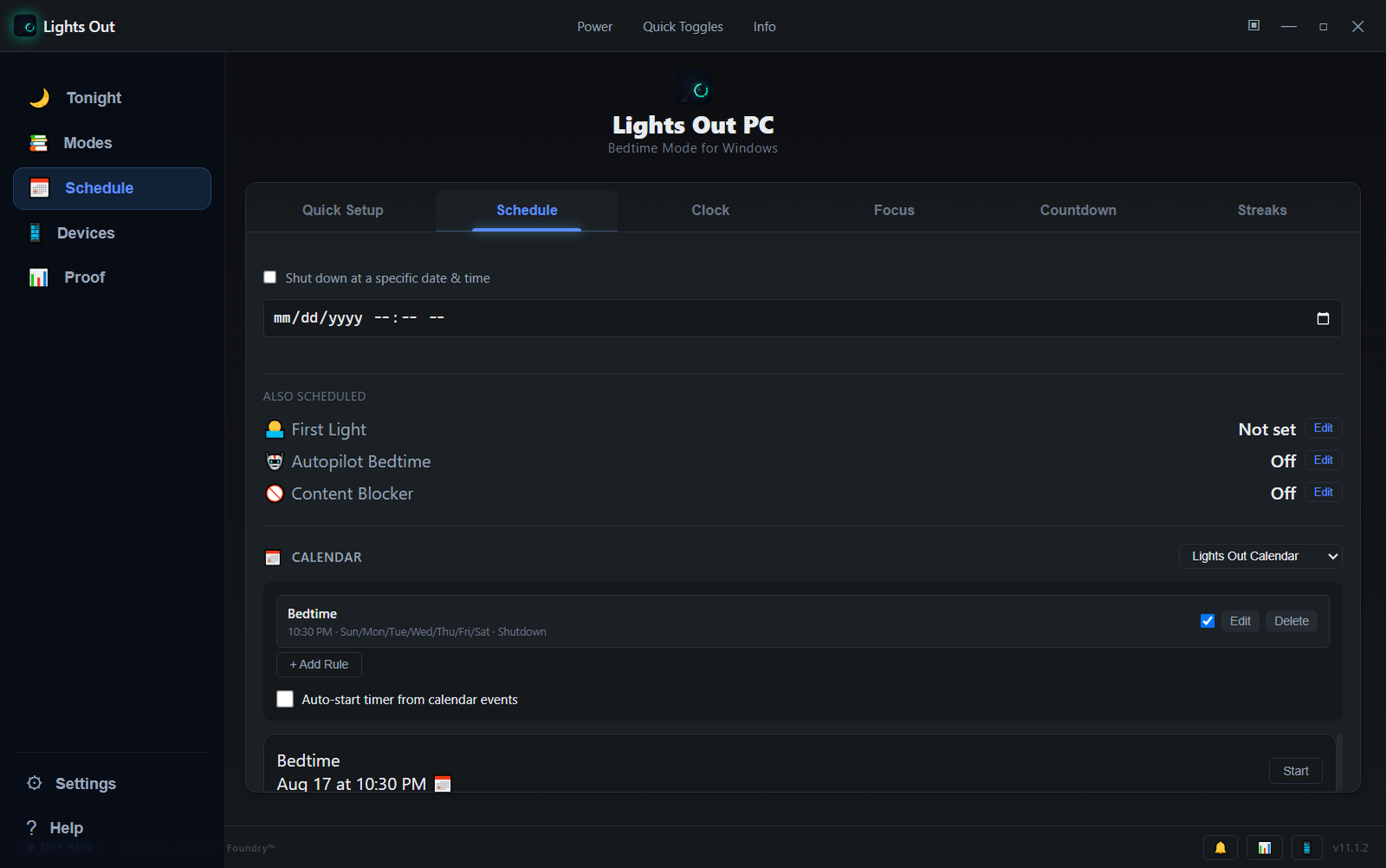
Task: Disable the Bedtime rule checkbox
Action: point(1208,621)
